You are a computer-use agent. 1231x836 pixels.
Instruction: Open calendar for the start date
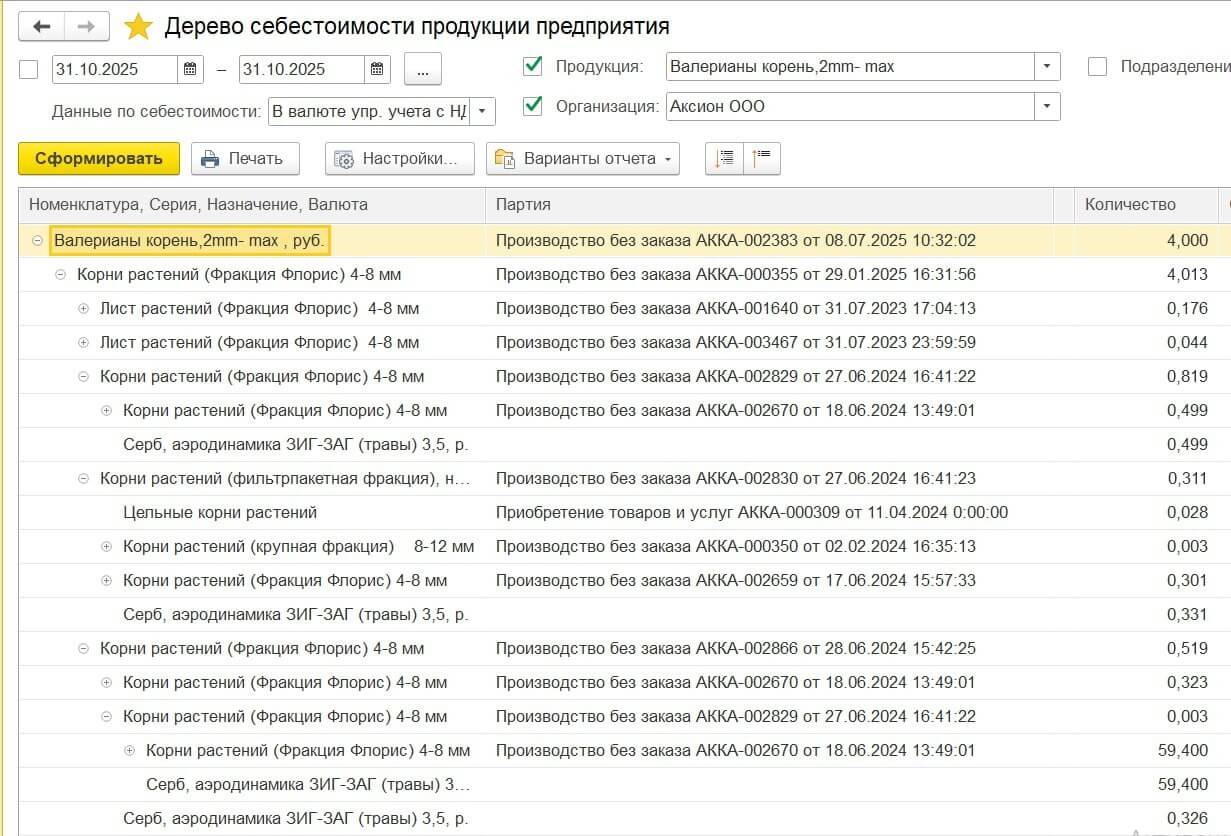click(x=190, y=69)
